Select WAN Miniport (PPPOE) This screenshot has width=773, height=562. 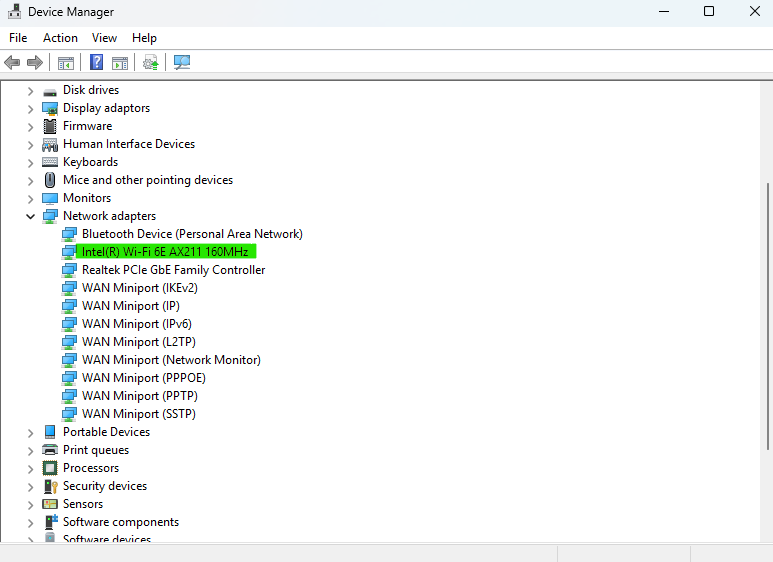143,378
